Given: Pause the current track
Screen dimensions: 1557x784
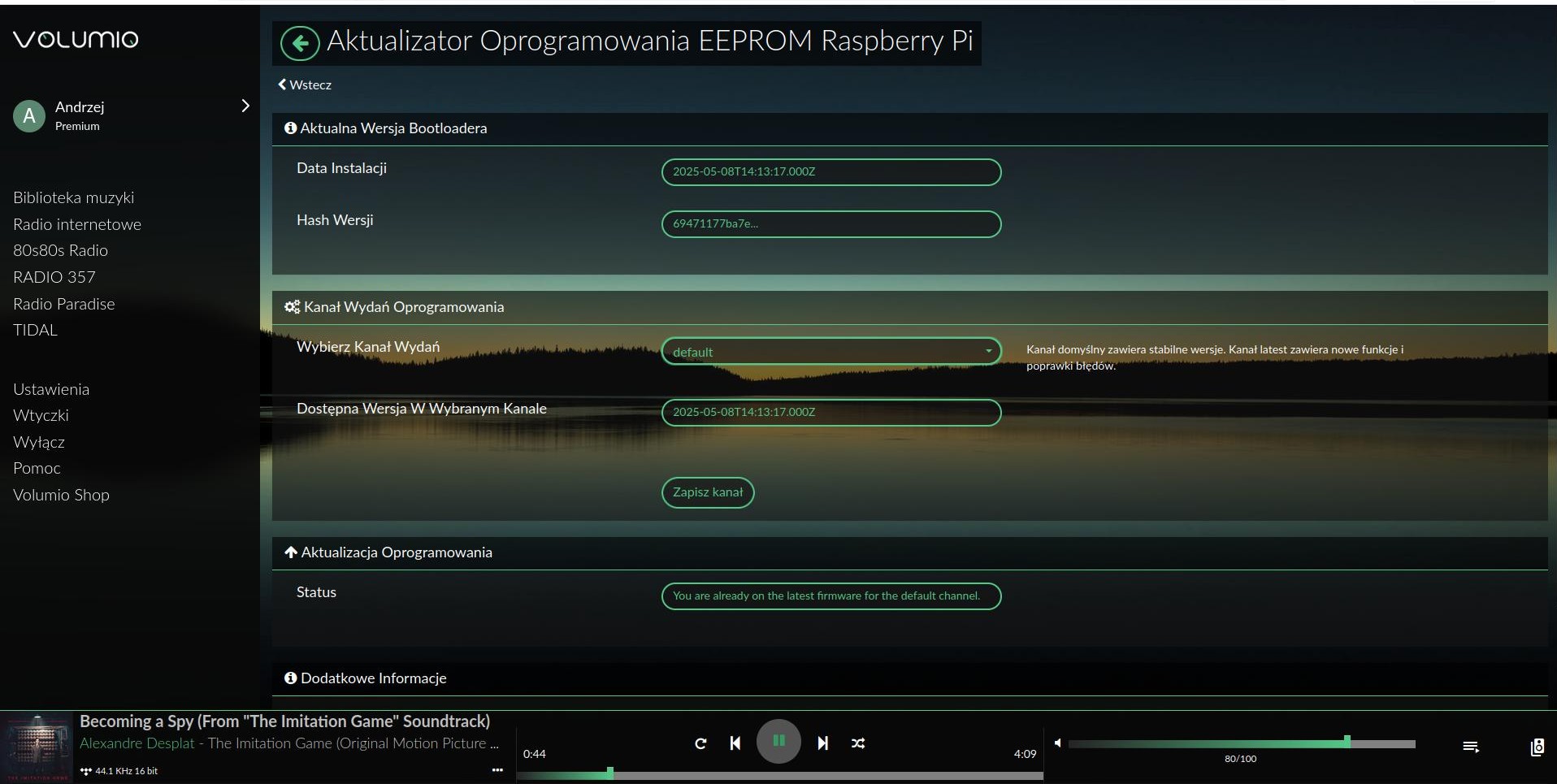Looking at the screenshot, I should 778,741.
